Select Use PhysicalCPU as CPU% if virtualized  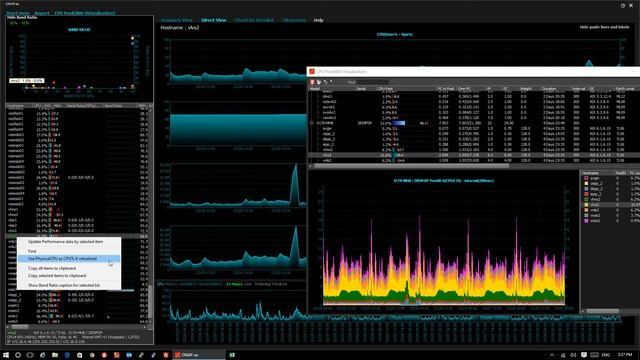[x=69, y=259]
